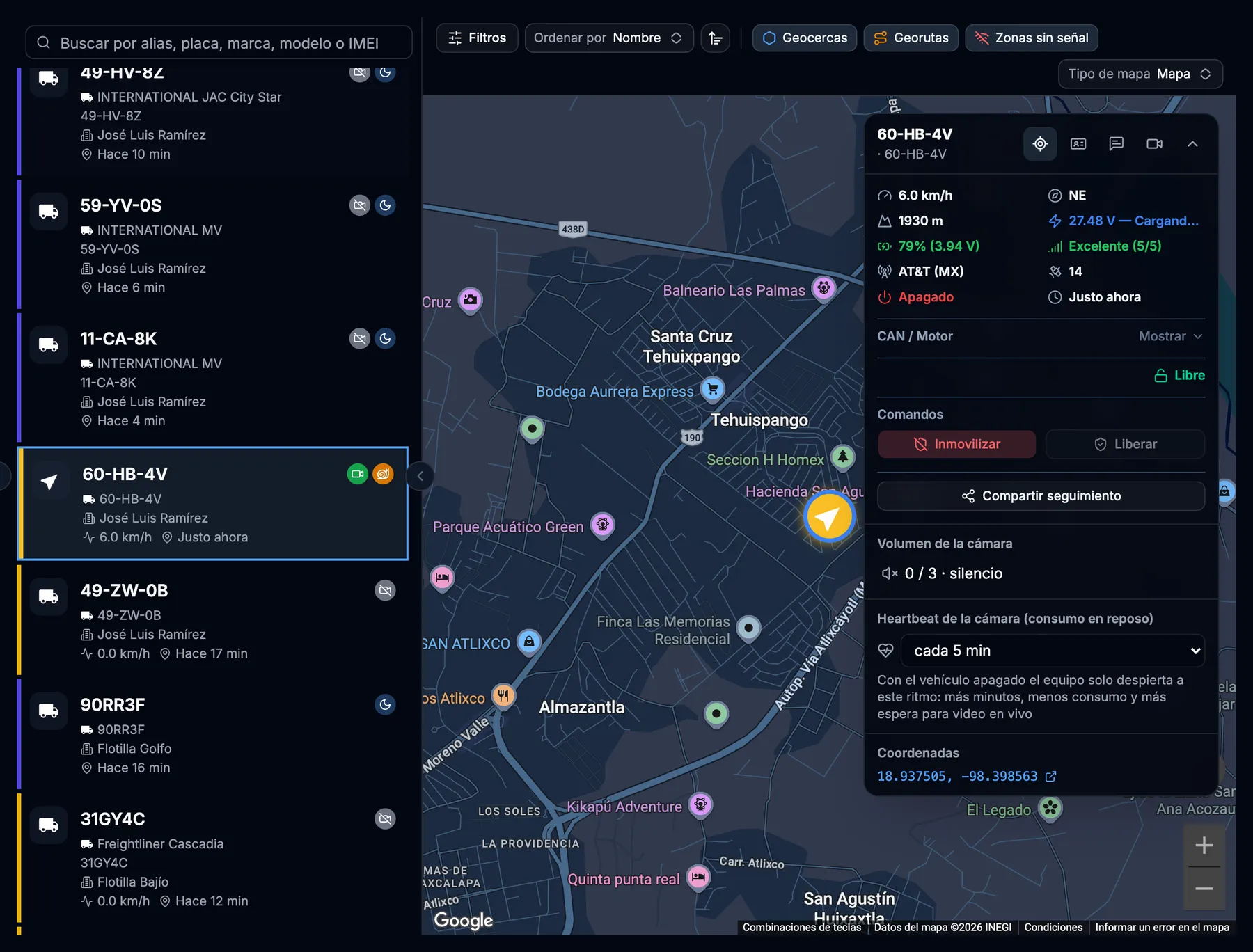The height and width of the screenshot is (952, 1253).
Task: Select vehicle 31GY4C in list
Action: click(212, 858)
